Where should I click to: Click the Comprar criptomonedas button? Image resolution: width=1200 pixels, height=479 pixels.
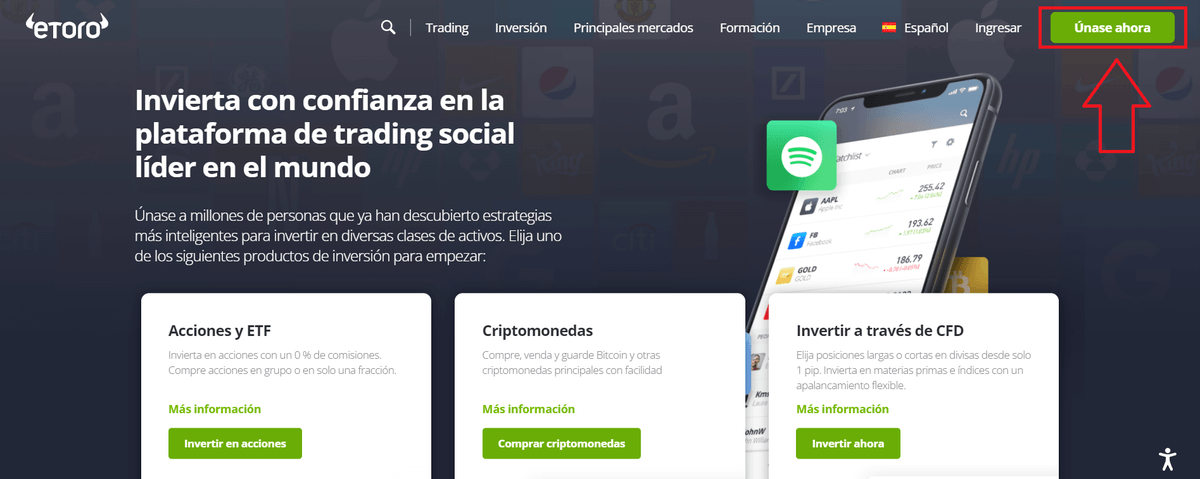561,443
